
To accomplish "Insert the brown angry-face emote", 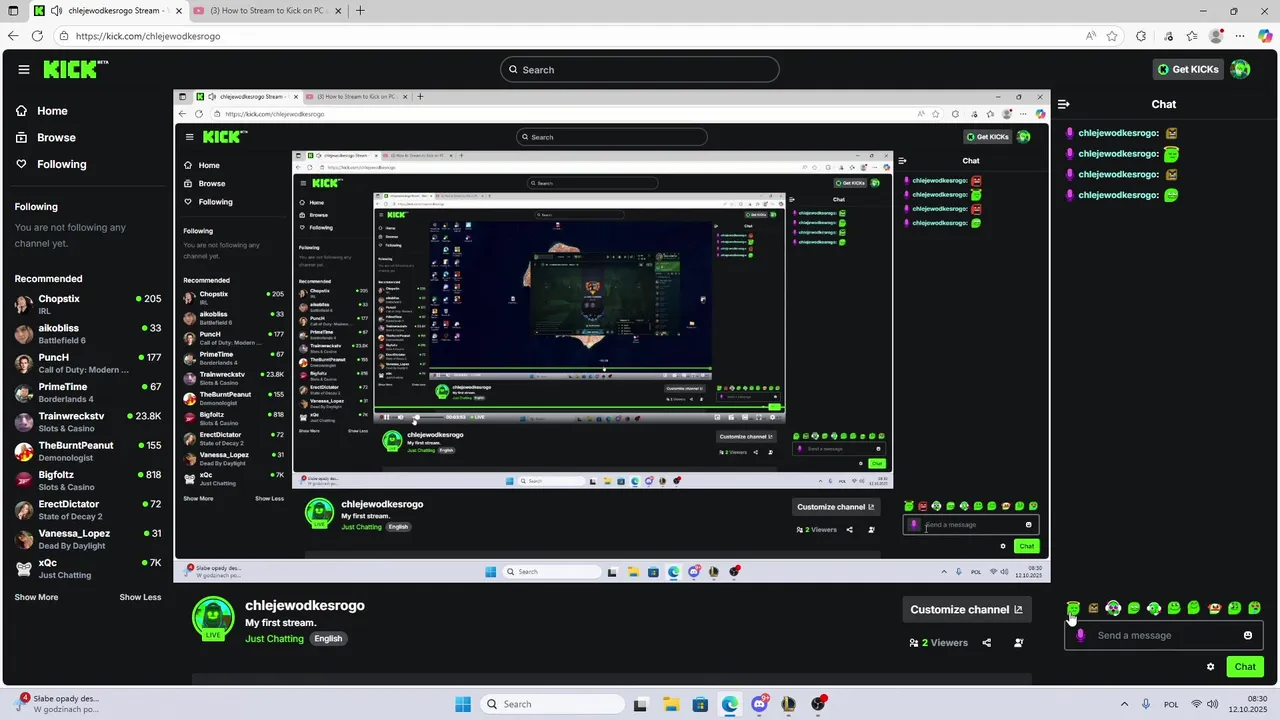I will click(1093, 608).
